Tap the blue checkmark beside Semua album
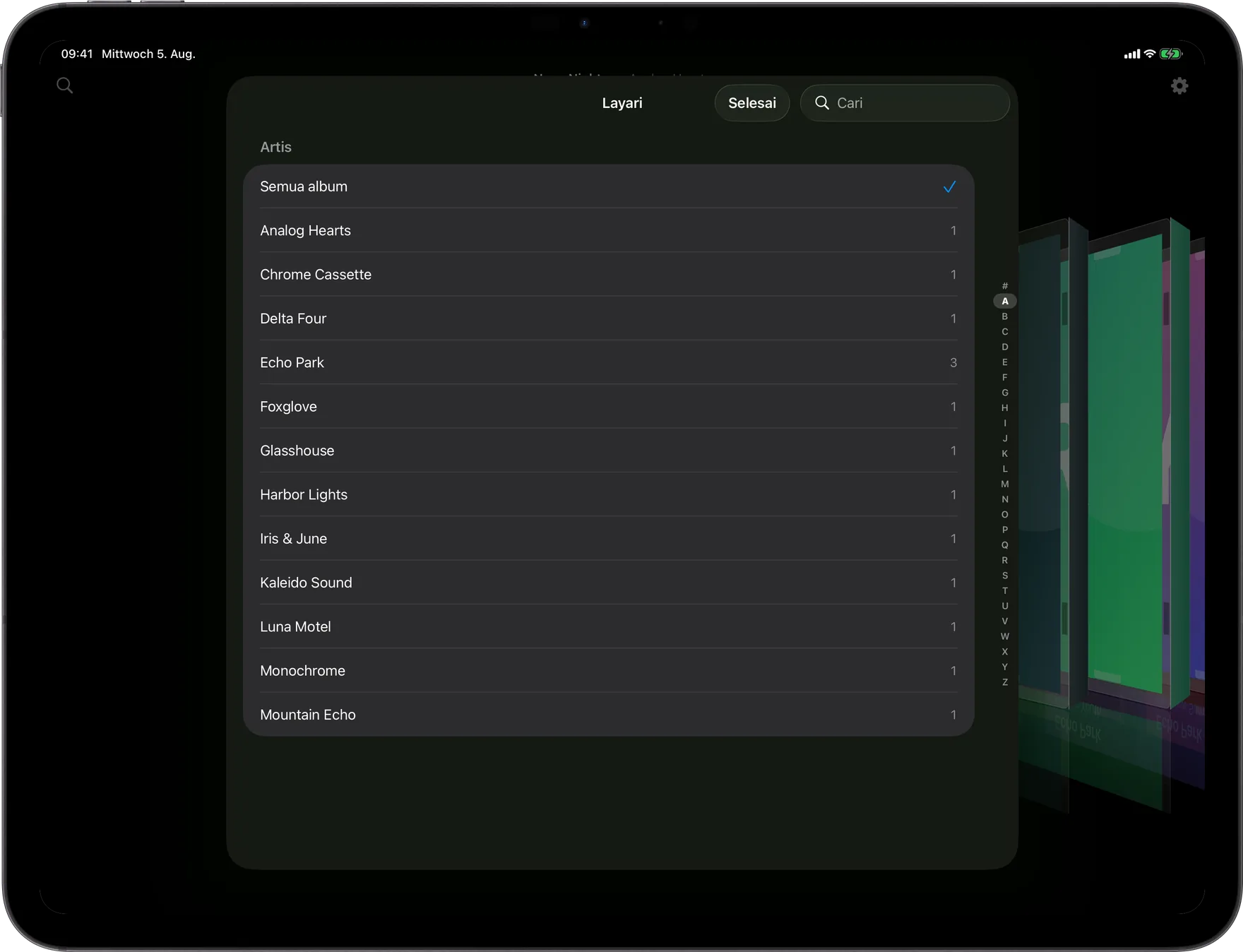The height and width of the screenshot is (952, 1243). click(949, 186)
